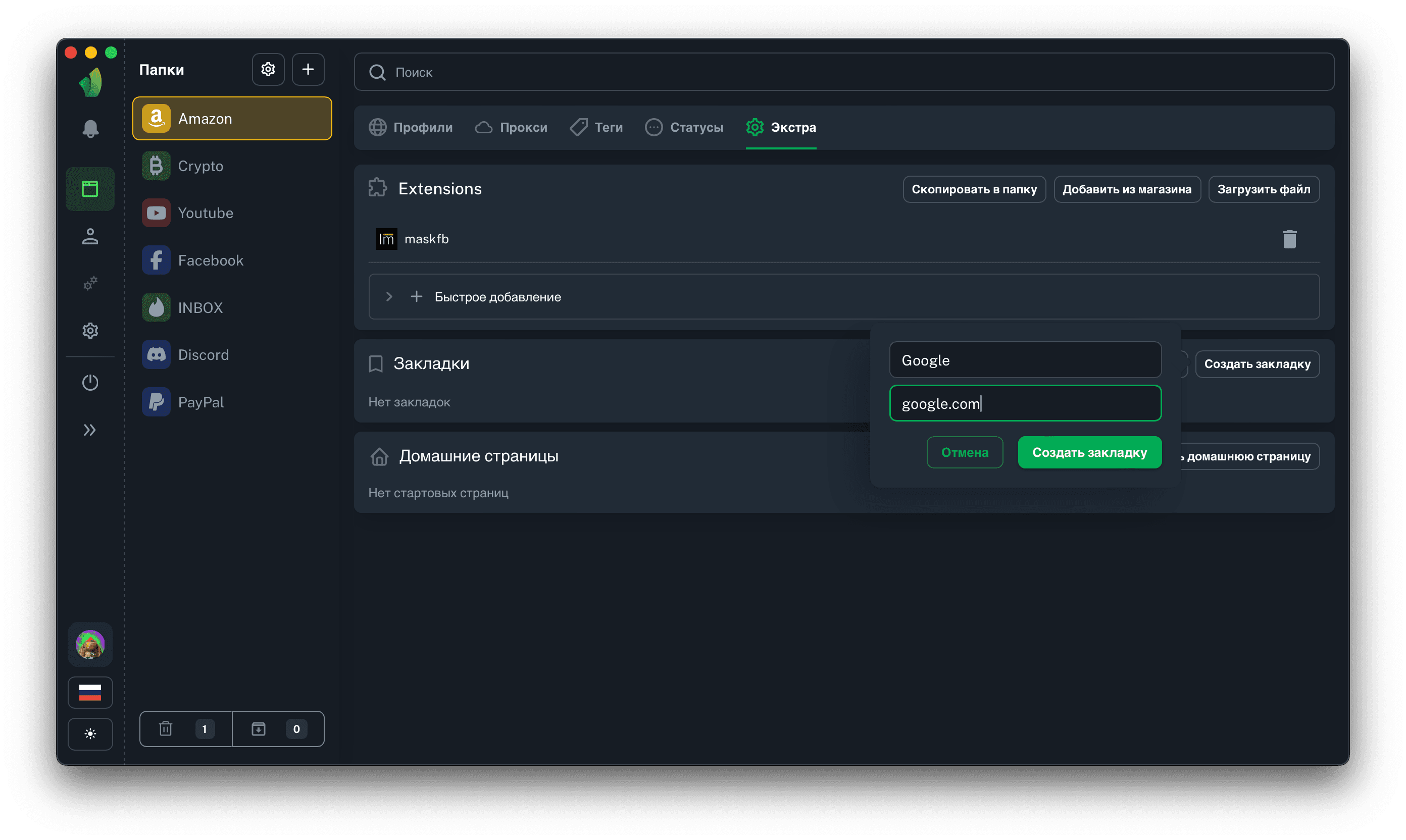
Task: Open the Статусы tab
Action: (685, 127)
